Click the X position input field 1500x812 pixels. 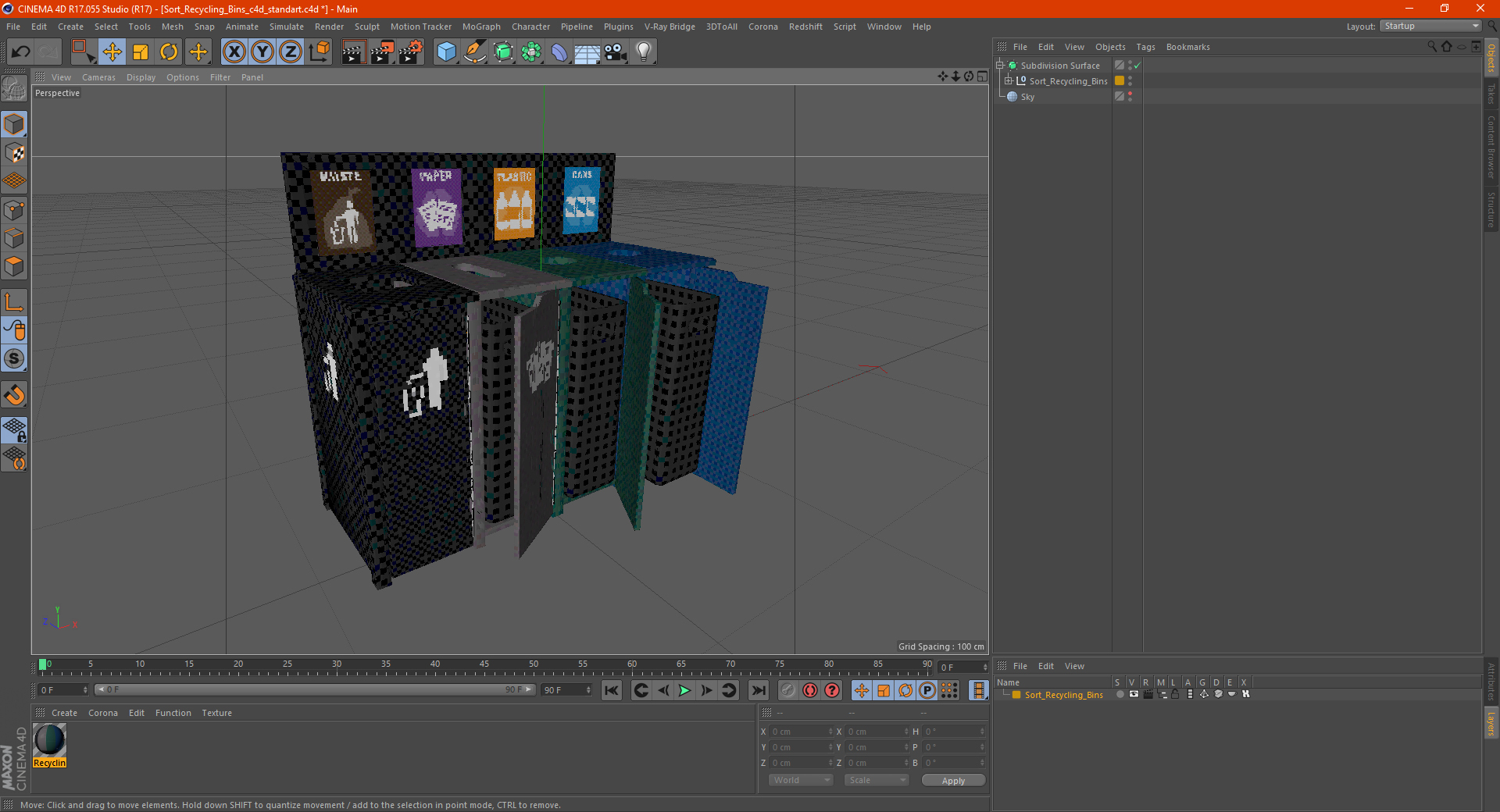tap(802, 732)
